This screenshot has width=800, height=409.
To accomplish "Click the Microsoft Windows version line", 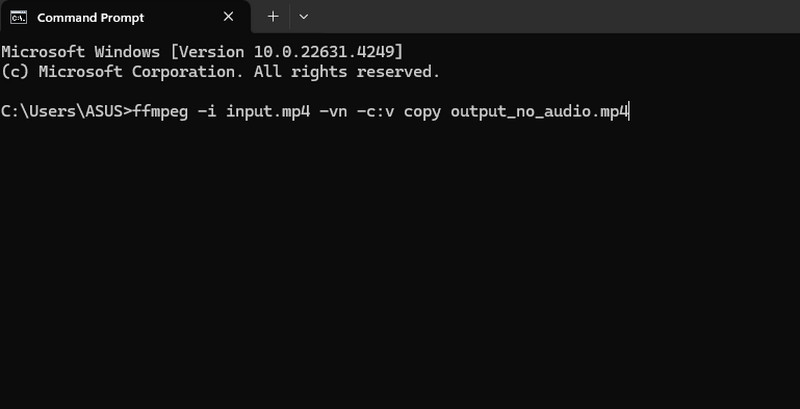I will (202, 50).
